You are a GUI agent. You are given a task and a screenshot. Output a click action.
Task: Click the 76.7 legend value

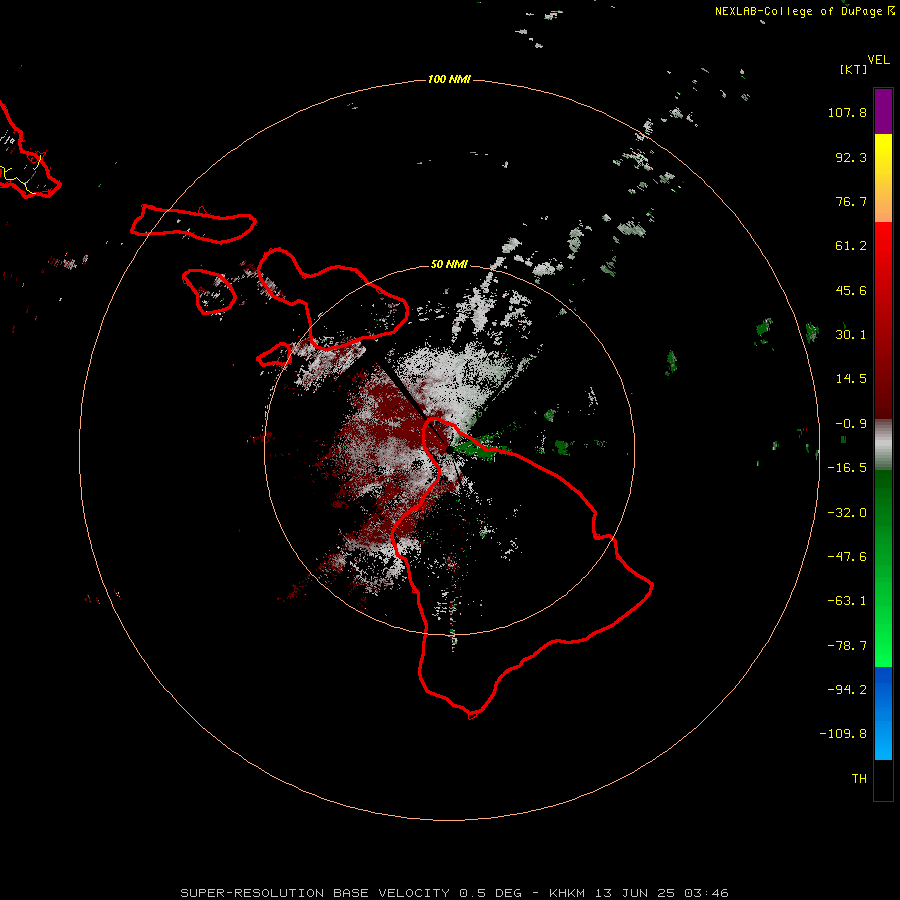tap(851, 201)
